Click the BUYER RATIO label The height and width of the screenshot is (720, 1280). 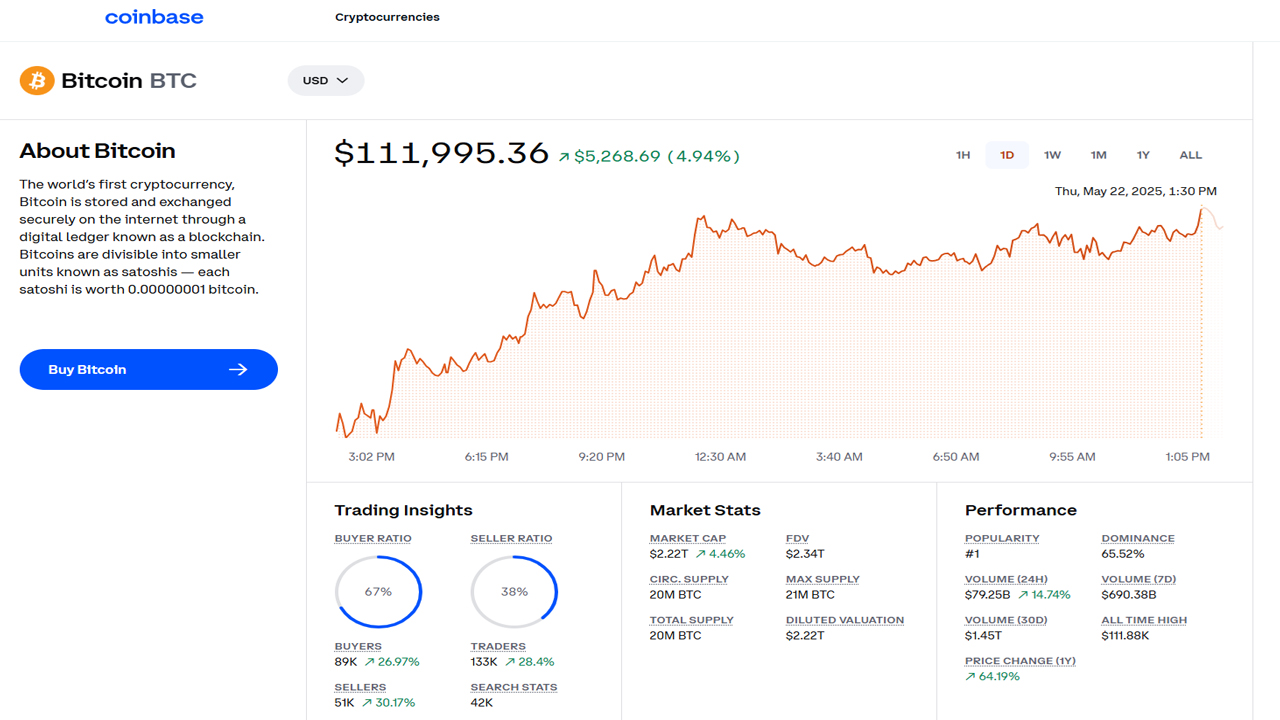373,538
